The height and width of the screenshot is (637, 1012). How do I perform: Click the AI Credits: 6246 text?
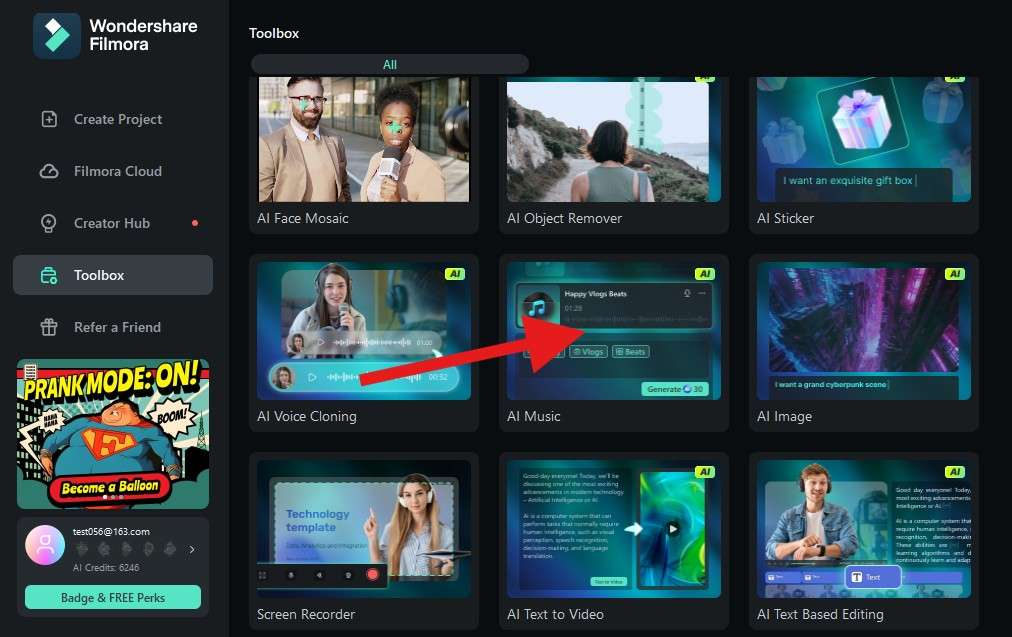106,568
